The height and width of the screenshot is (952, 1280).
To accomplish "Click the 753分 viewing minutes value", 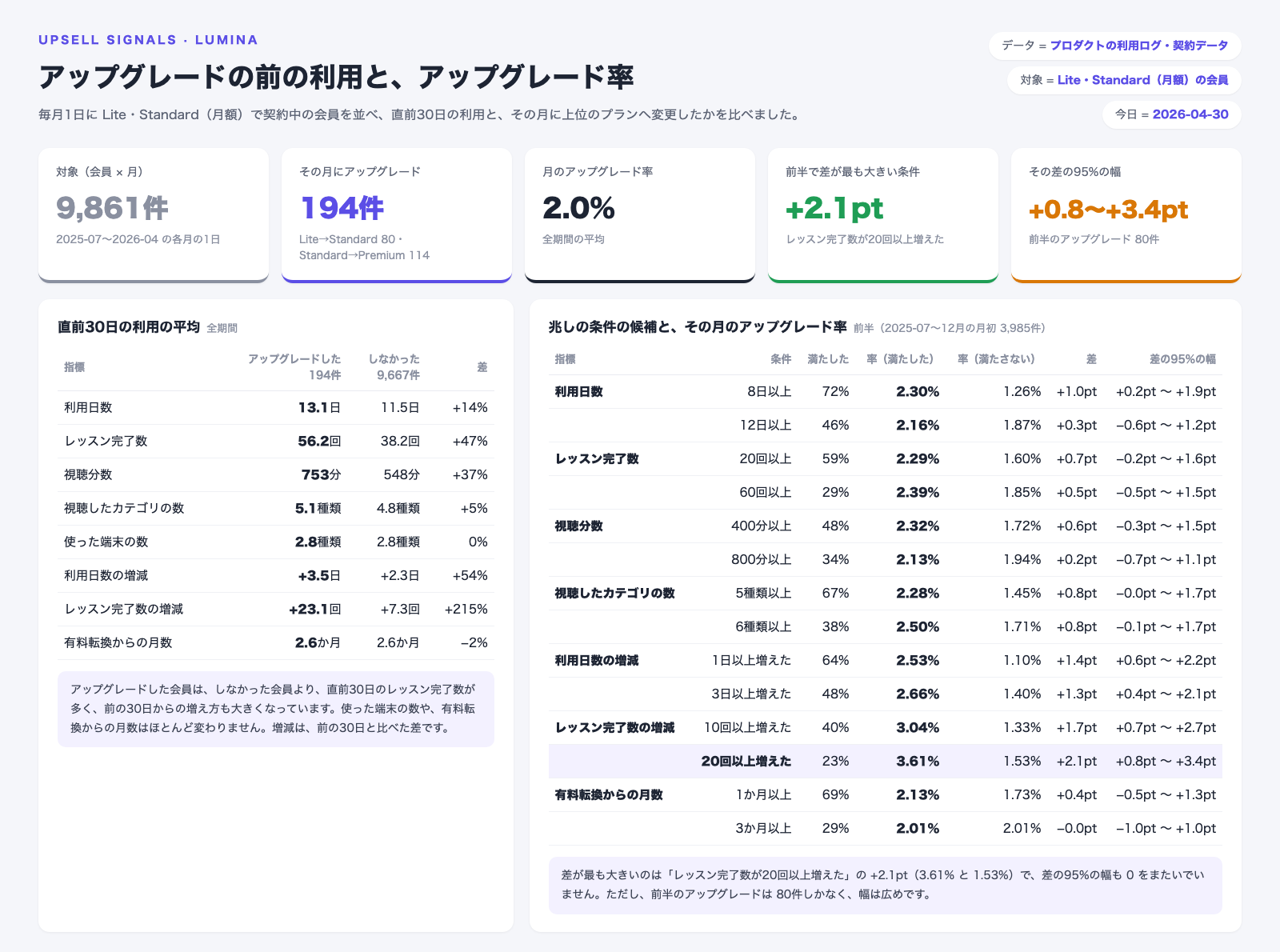I will pyautogui.click(x=321, y=475).
